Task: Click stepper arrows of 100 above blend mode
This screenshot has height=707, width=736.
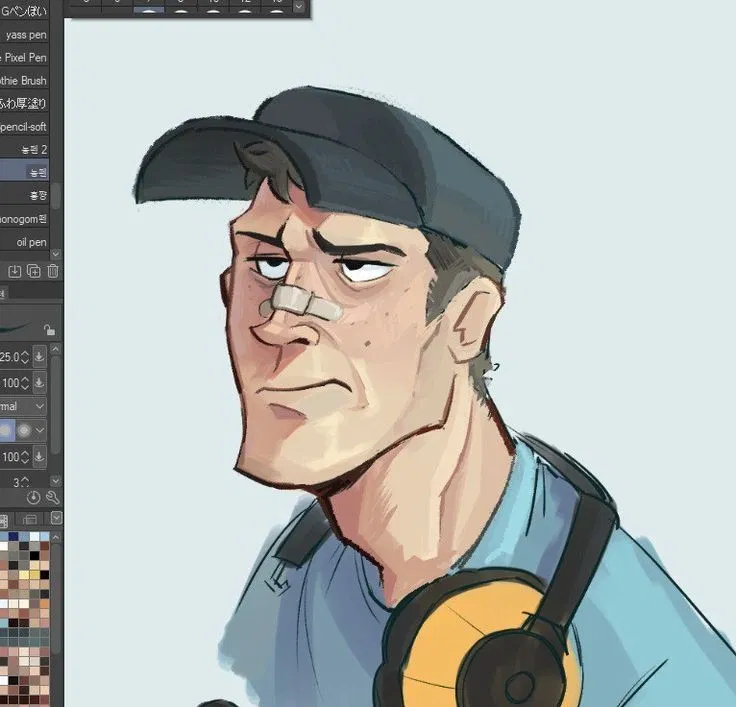Action: [25, 383]
